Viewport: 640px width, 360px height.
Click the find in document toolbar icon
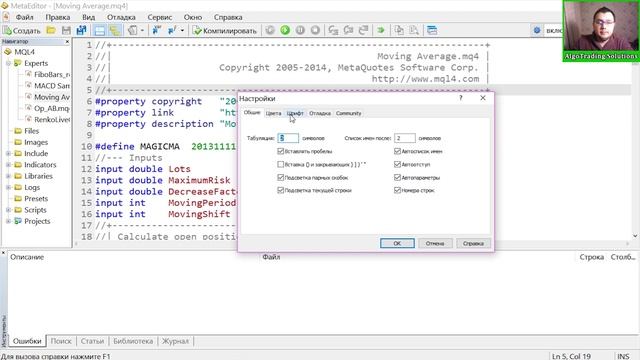(x=414, y=30)
